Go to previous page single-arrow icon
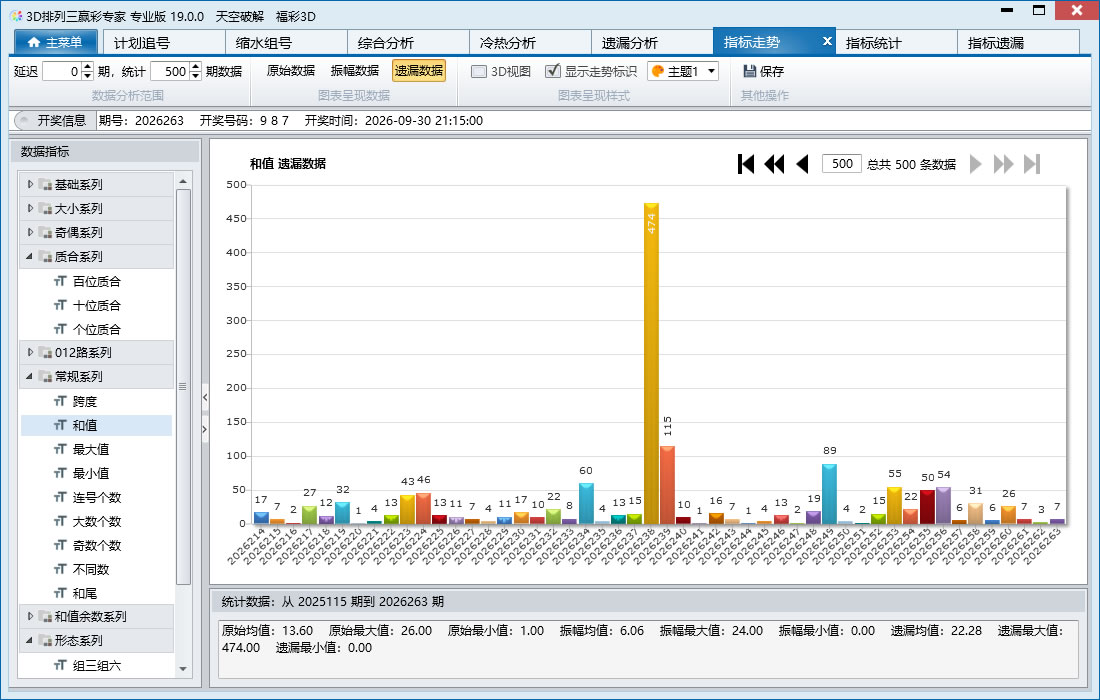 (x=803, y=164)
